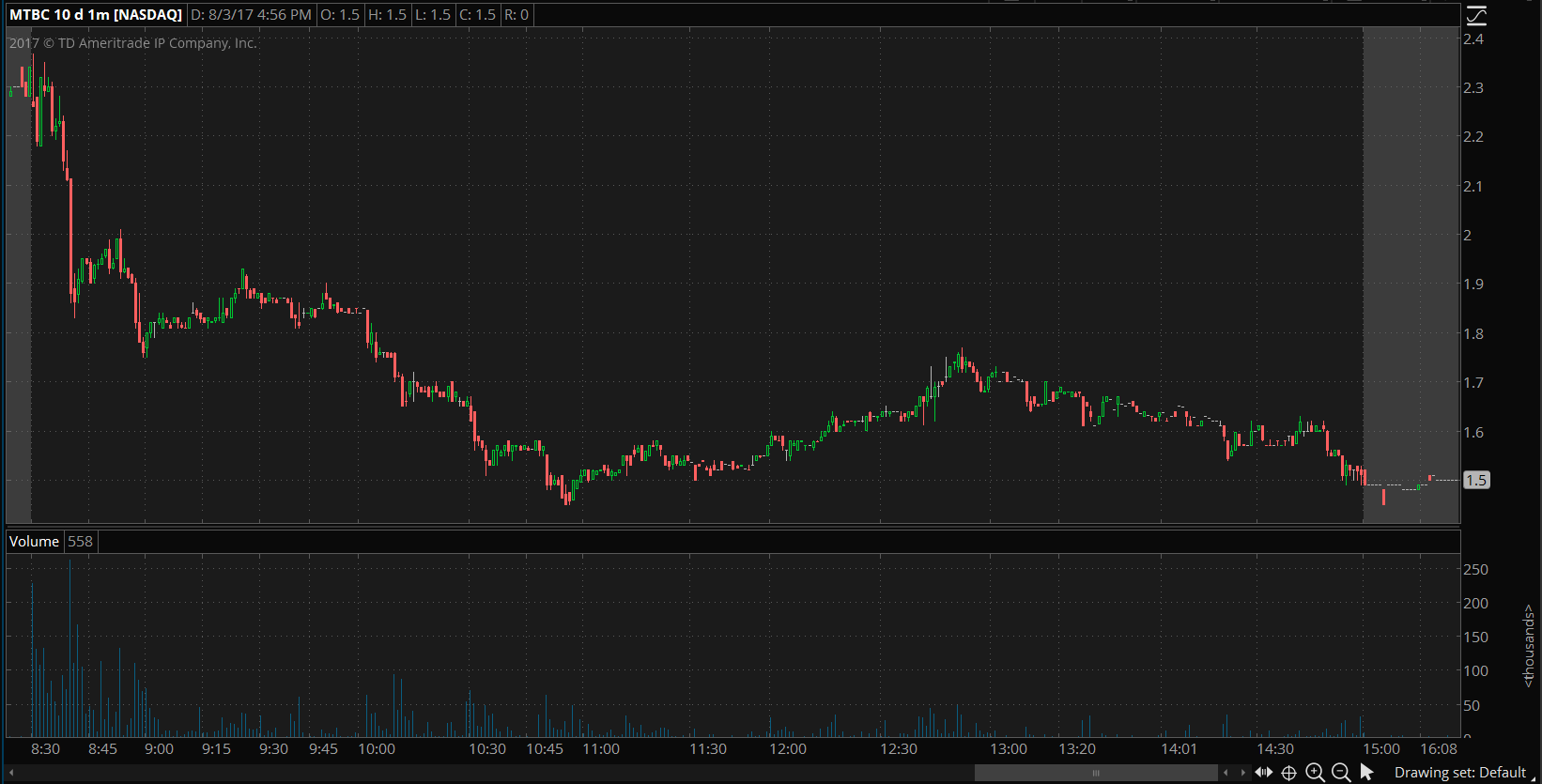The width and height of the screenshot is (1542, 784).
Task: Click the 16:08 time axis label
Action: [1439, 748]
